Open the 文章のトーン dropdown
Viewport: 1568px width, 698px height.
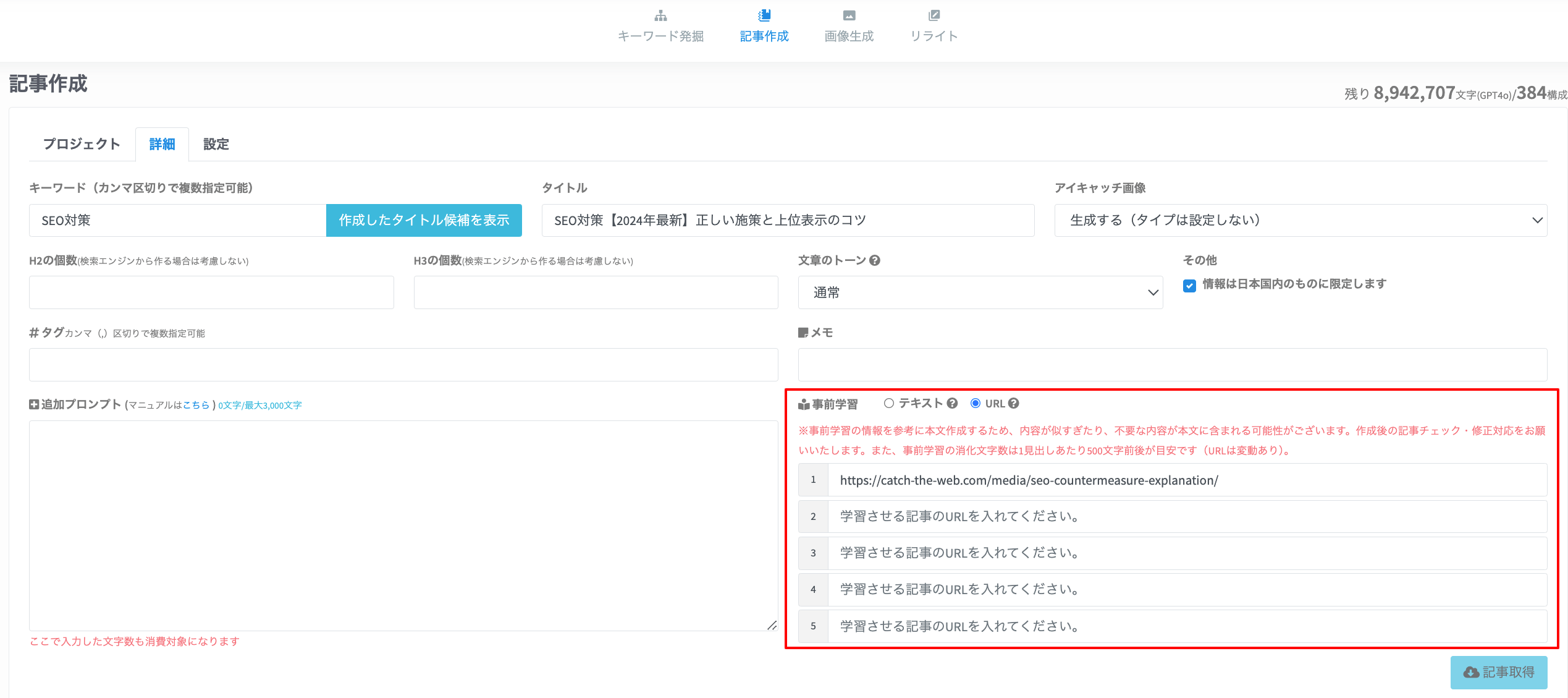(x=980, y=292)
